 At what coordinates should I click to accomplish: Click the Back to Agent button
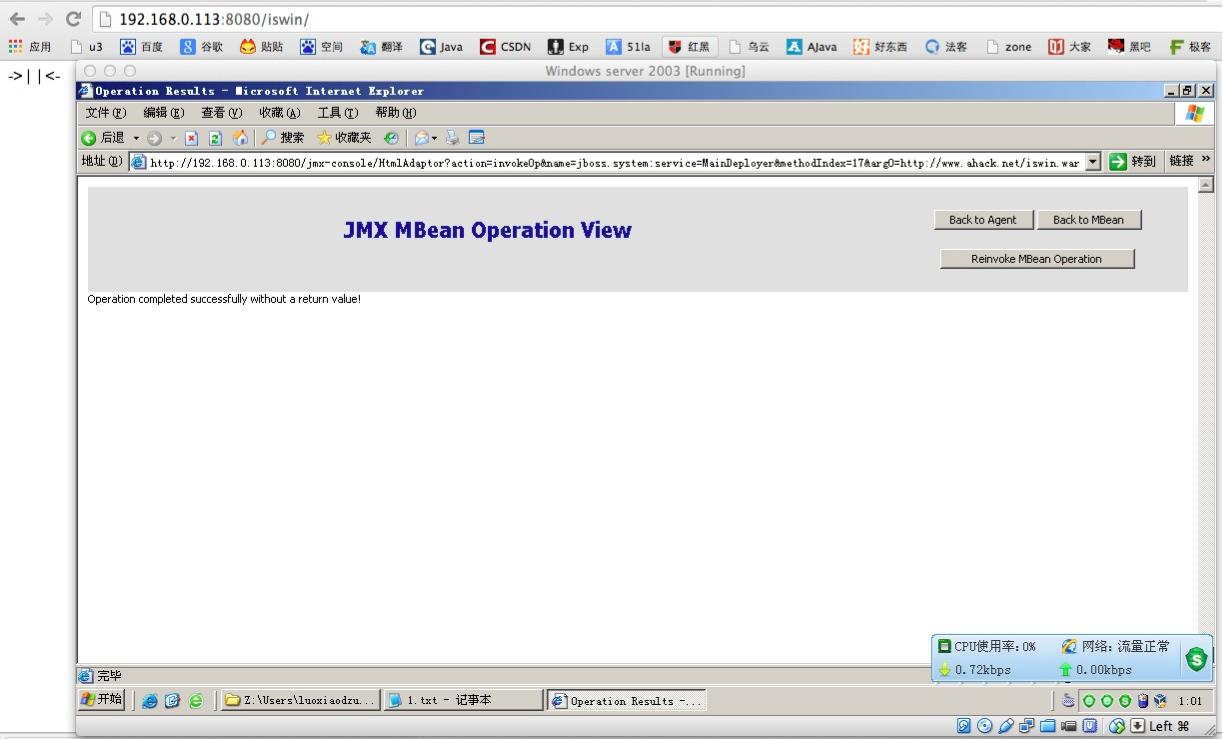(982, 220)
